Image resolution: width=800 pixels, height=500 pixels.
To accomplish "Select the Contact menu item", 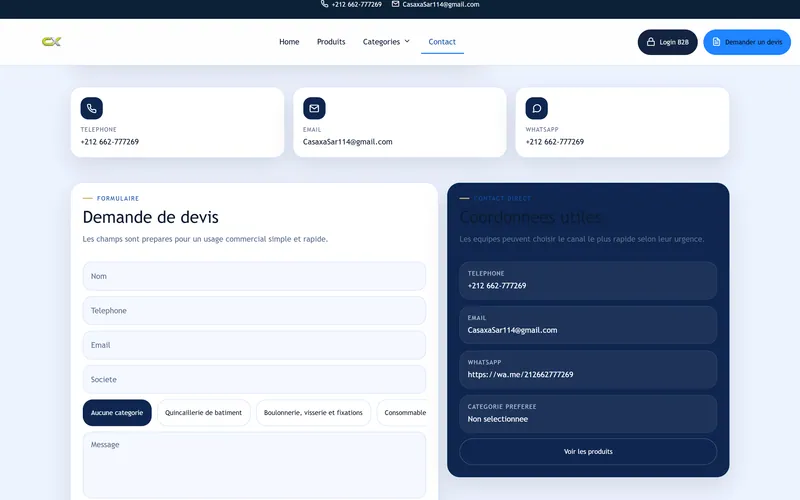I will [x=442, y=42].
